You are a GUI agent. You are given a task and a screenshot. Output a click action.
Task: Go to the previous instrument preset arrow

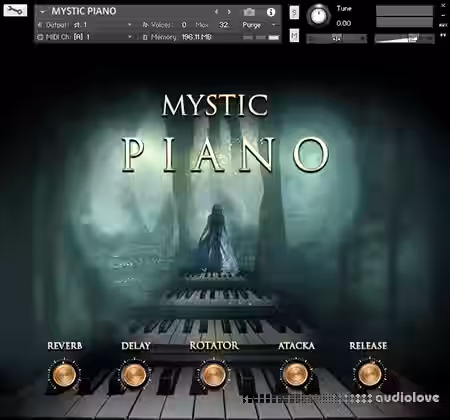216,12
